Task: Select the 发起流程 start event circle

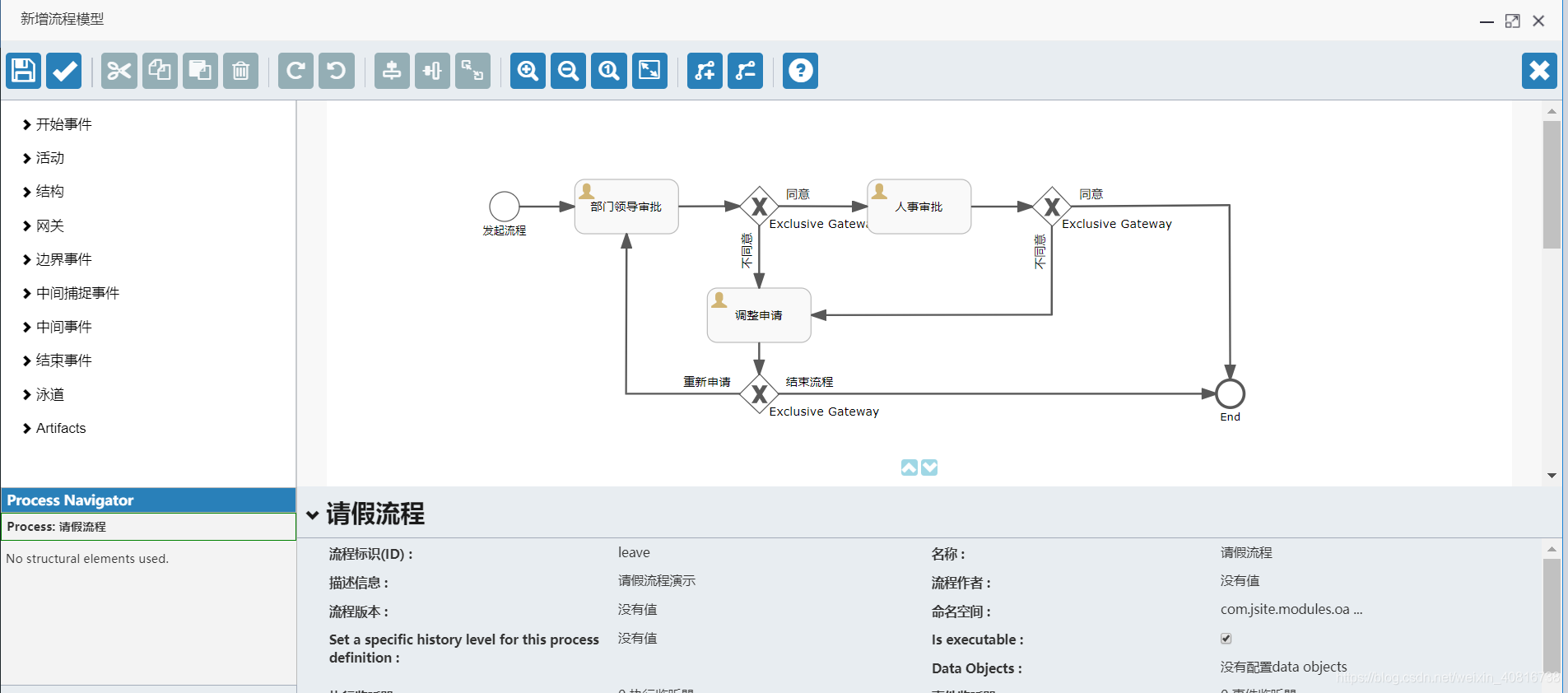Action: (505, 207)
